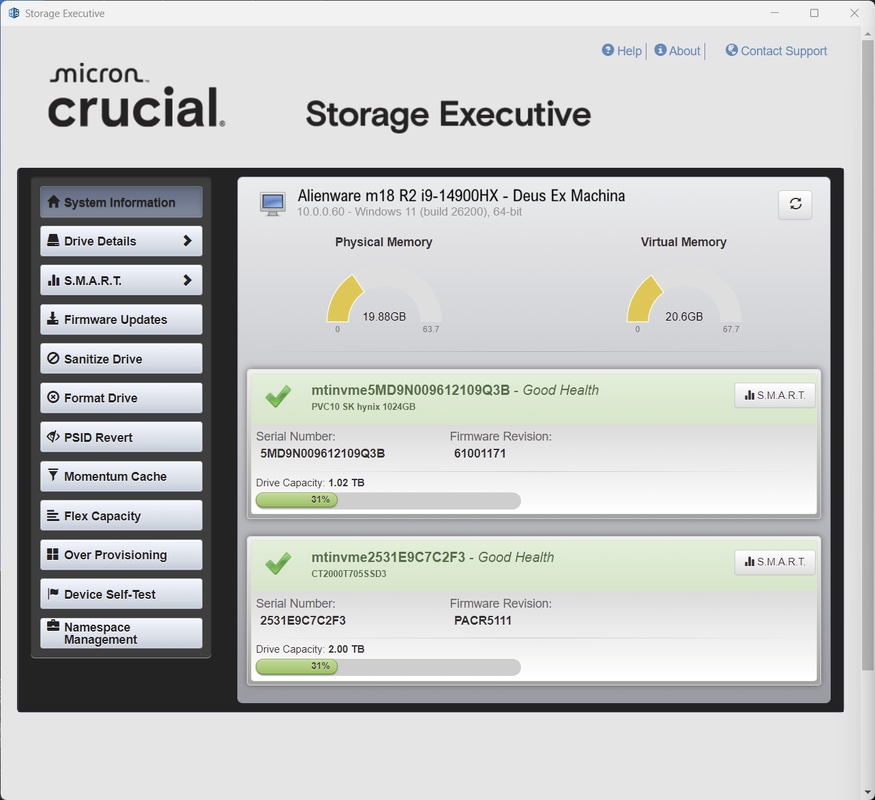The height and width of the screenshot is (800, 875).
Task: Click the 2.00 TB drive capacity bar
Action: pyautogui.click(x=388, y=667)
